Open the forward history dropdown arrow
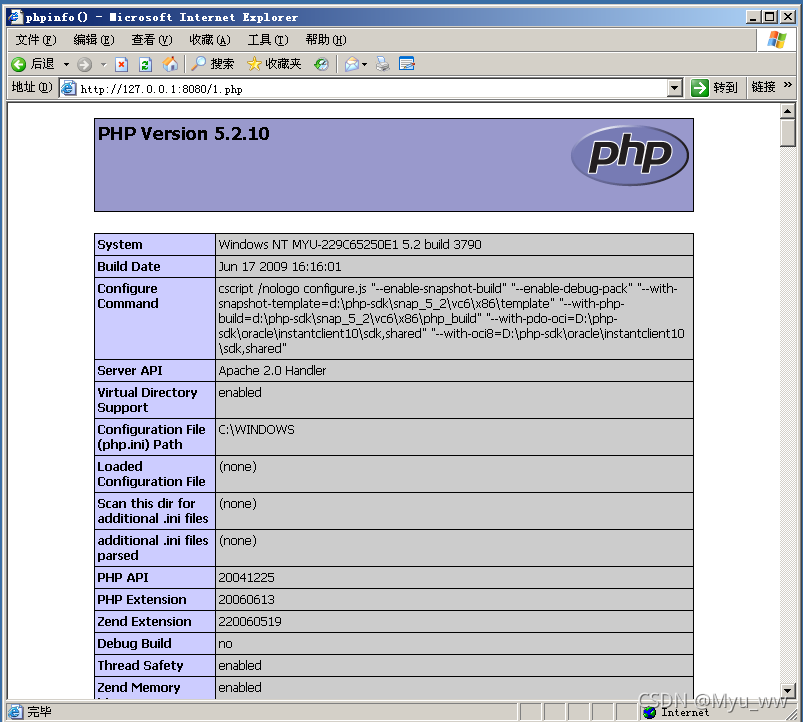 click(103, 65)
